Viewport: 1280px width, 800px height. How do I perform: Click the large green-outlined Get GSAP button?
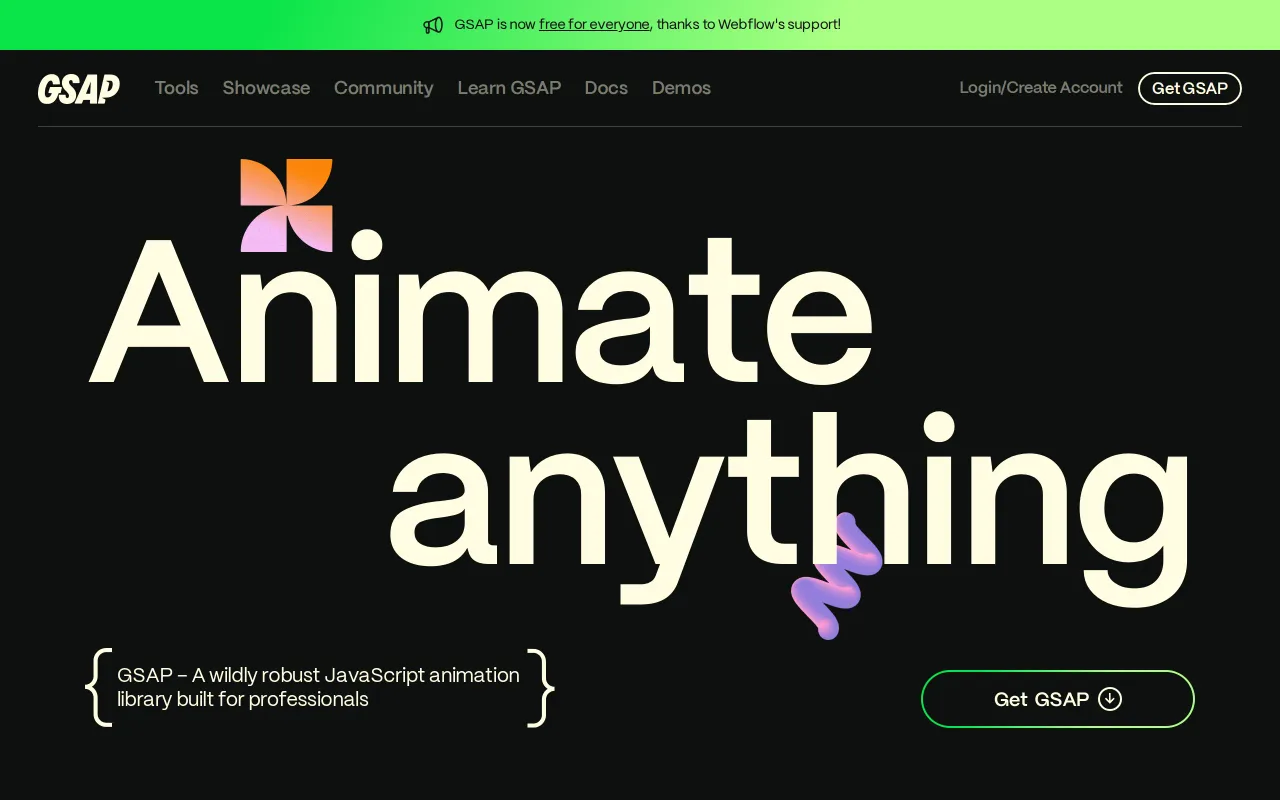tap(1058, 699)
